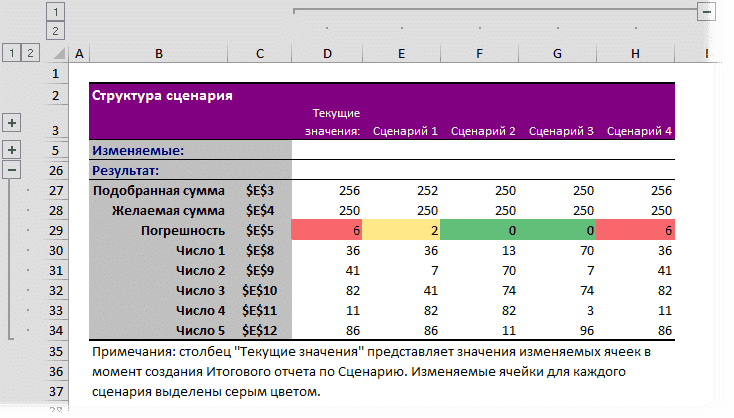Select the row 29 header
Viewport: 734px width, 418px height.
coord(56,230)
